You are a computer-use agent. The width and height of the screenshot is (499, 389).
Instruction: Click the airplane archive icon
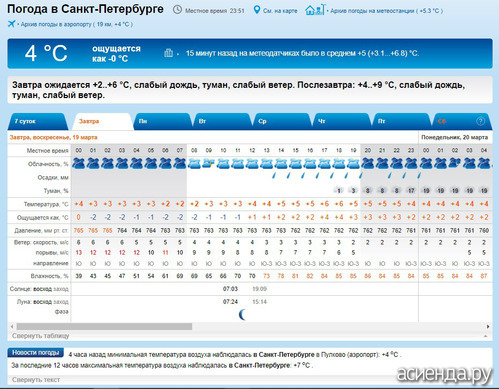[12, 24]
